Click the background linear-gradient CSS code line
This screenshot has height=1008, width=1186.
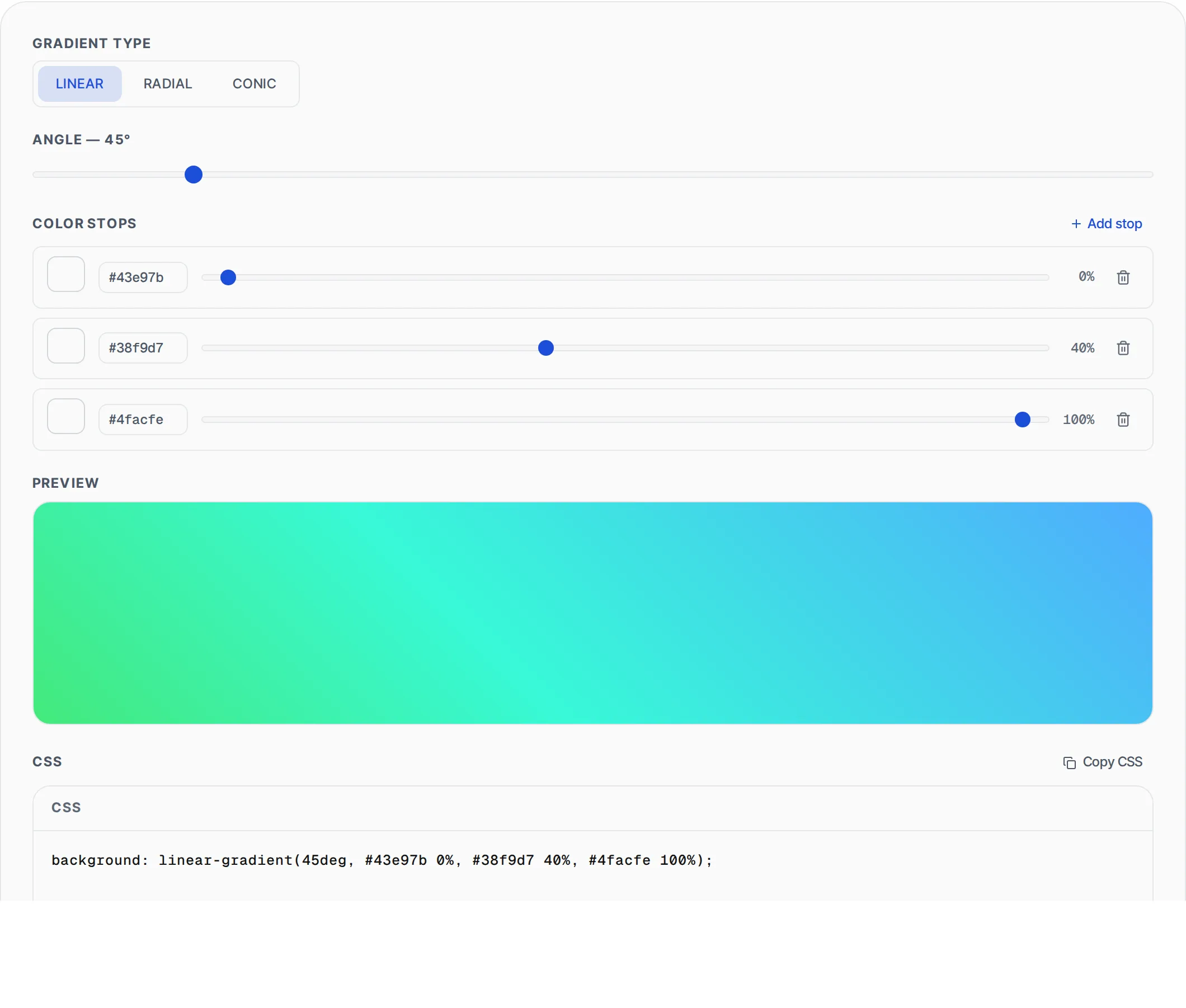(x=382, y=860)
